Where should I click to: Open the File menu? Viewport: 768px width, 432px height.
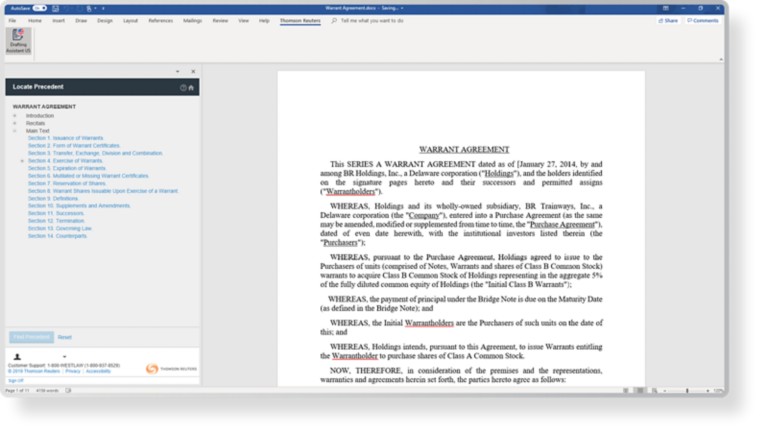pyautogui.click(x=12, y=21)
